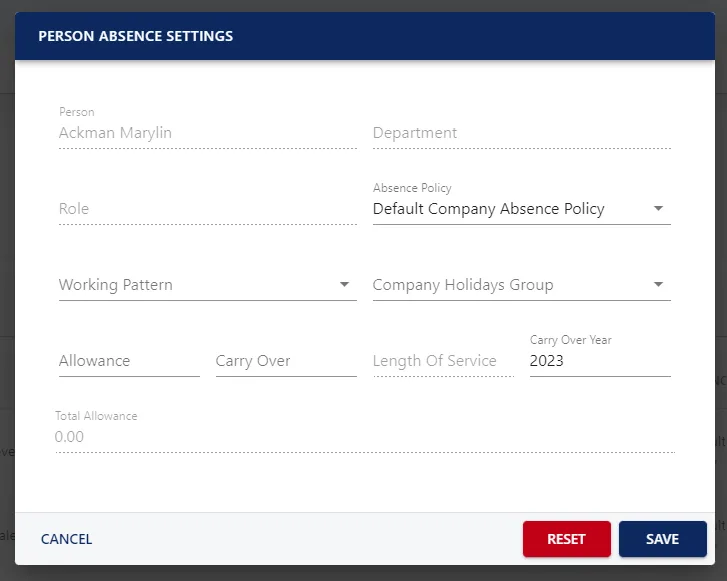Click the disabled Role field
The height and width of the screenshot is (581, 727).
coord(208,209)
